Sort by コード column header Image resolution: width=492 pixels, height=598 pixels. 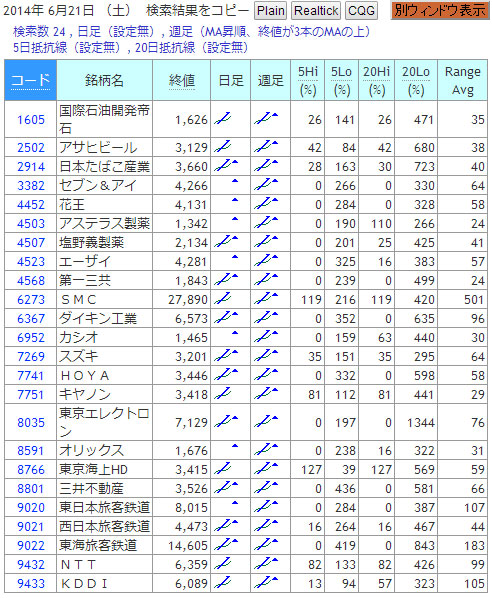tap(31, 80)
